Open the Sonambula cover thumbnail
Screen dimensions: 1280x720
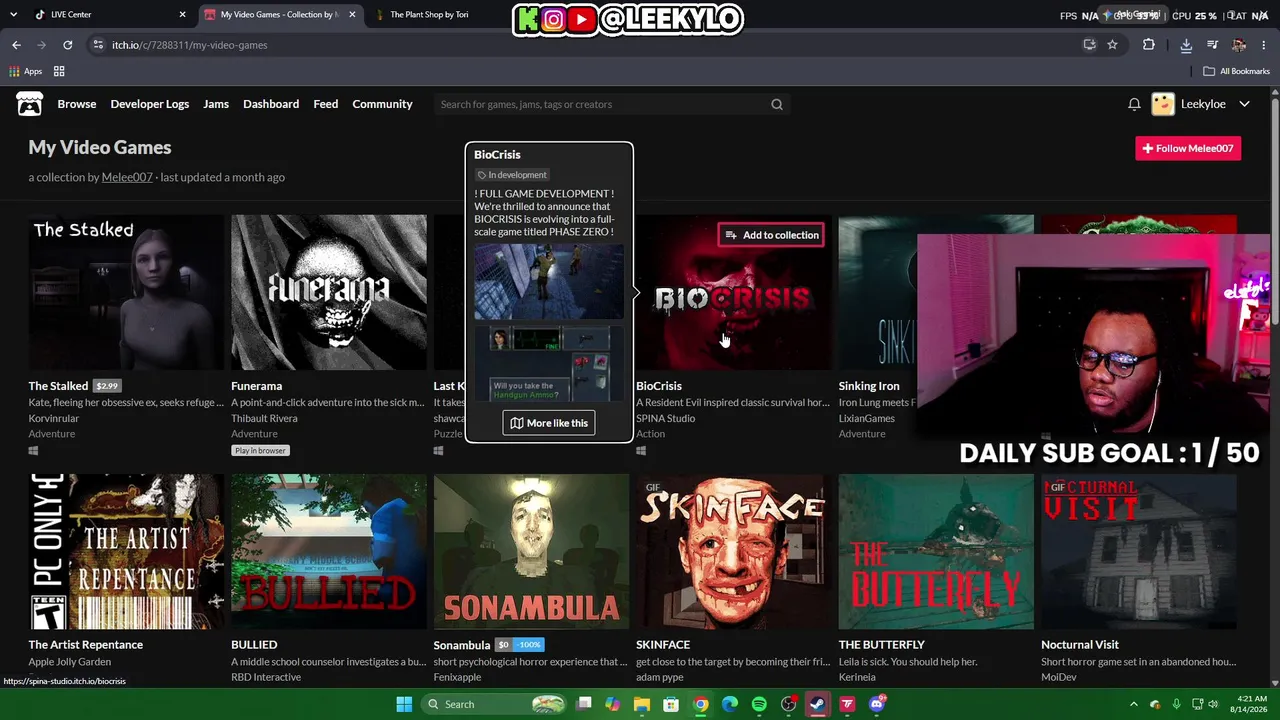pos(531,552)
